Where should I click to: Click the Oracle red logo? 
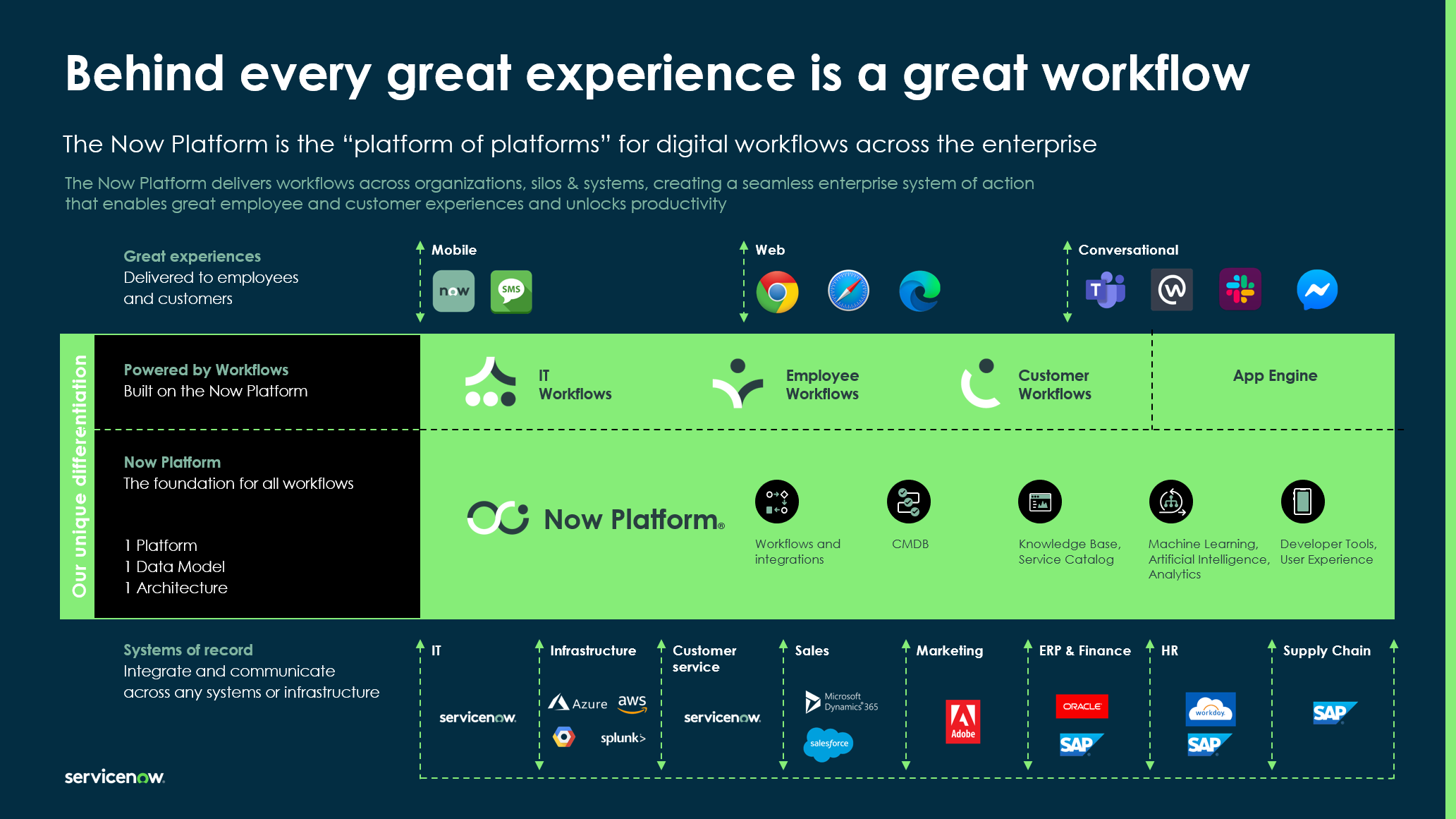point(1082,706)
